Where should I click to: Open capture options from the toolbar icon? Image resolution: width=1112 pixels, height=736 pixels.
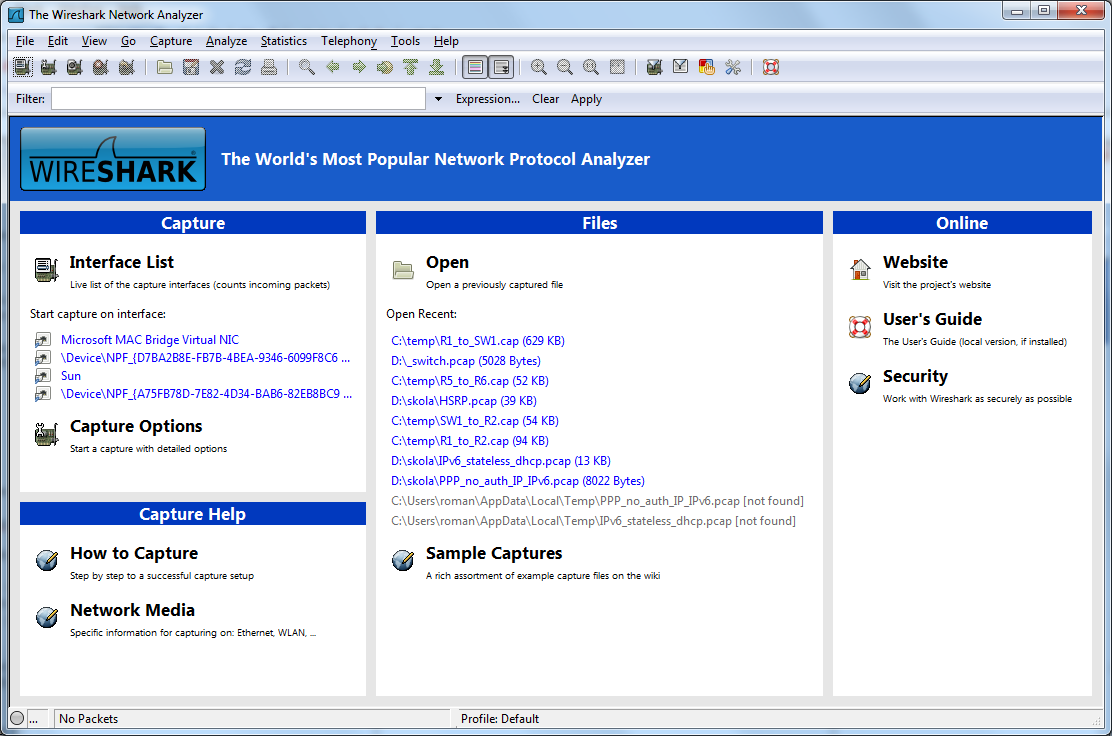(x=48, y=67)
